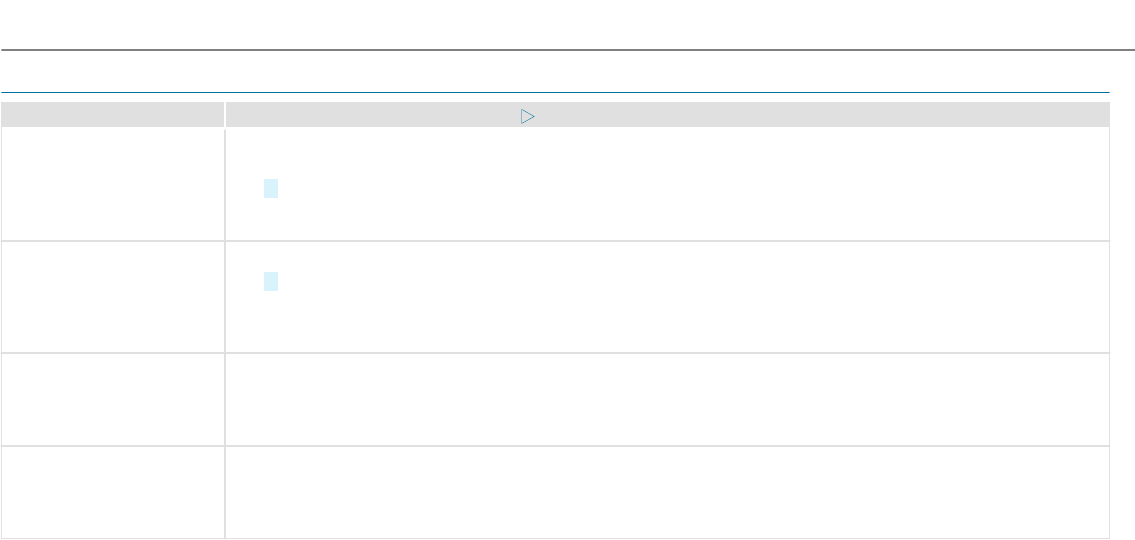Click the blank area above the gray rule
Image resolution: width=1135 pixels, height=540 pixels.
pos(568,24)
